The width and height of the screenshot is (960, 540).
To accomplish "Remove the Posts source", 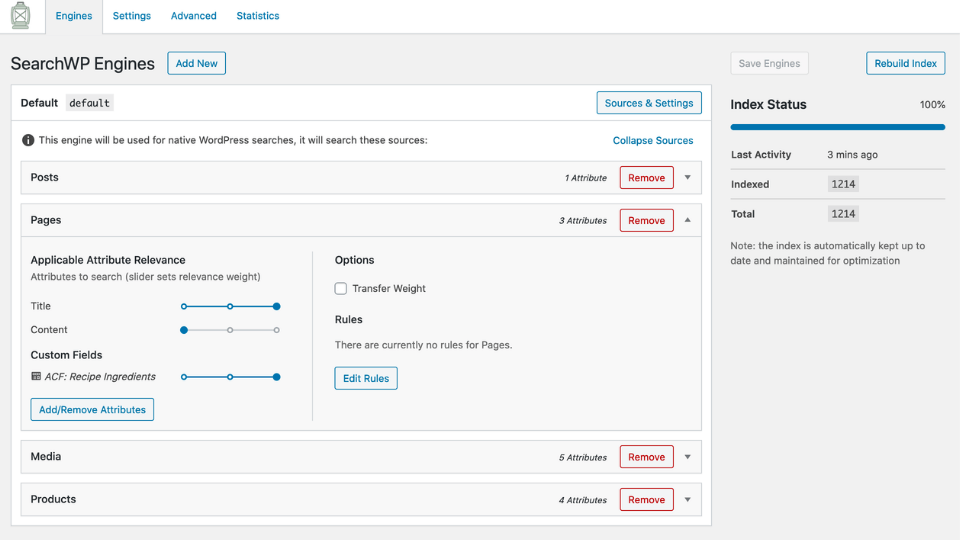I will [647, 178].
